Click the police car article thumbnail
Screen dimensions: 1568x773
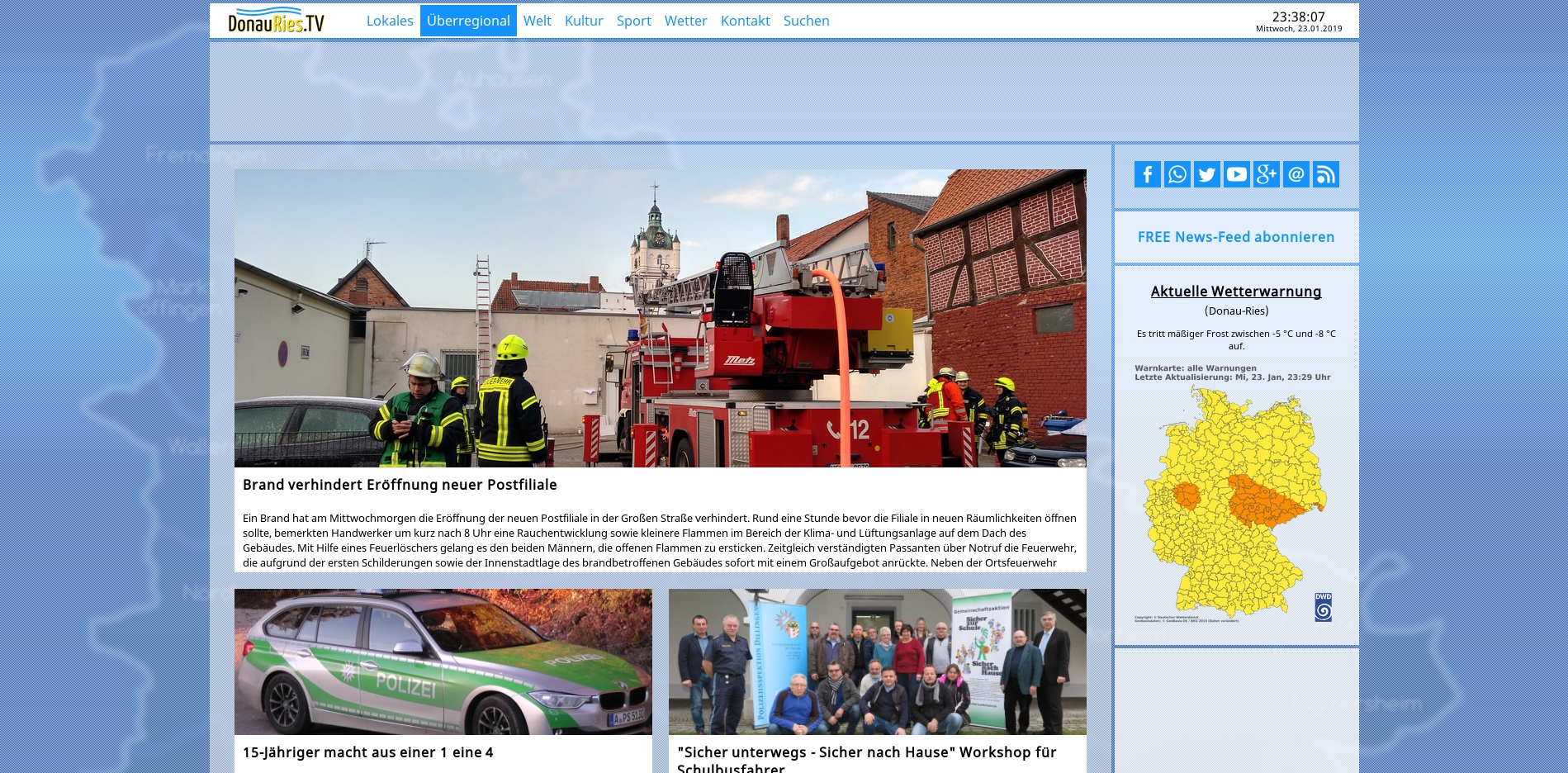(443, 662)
